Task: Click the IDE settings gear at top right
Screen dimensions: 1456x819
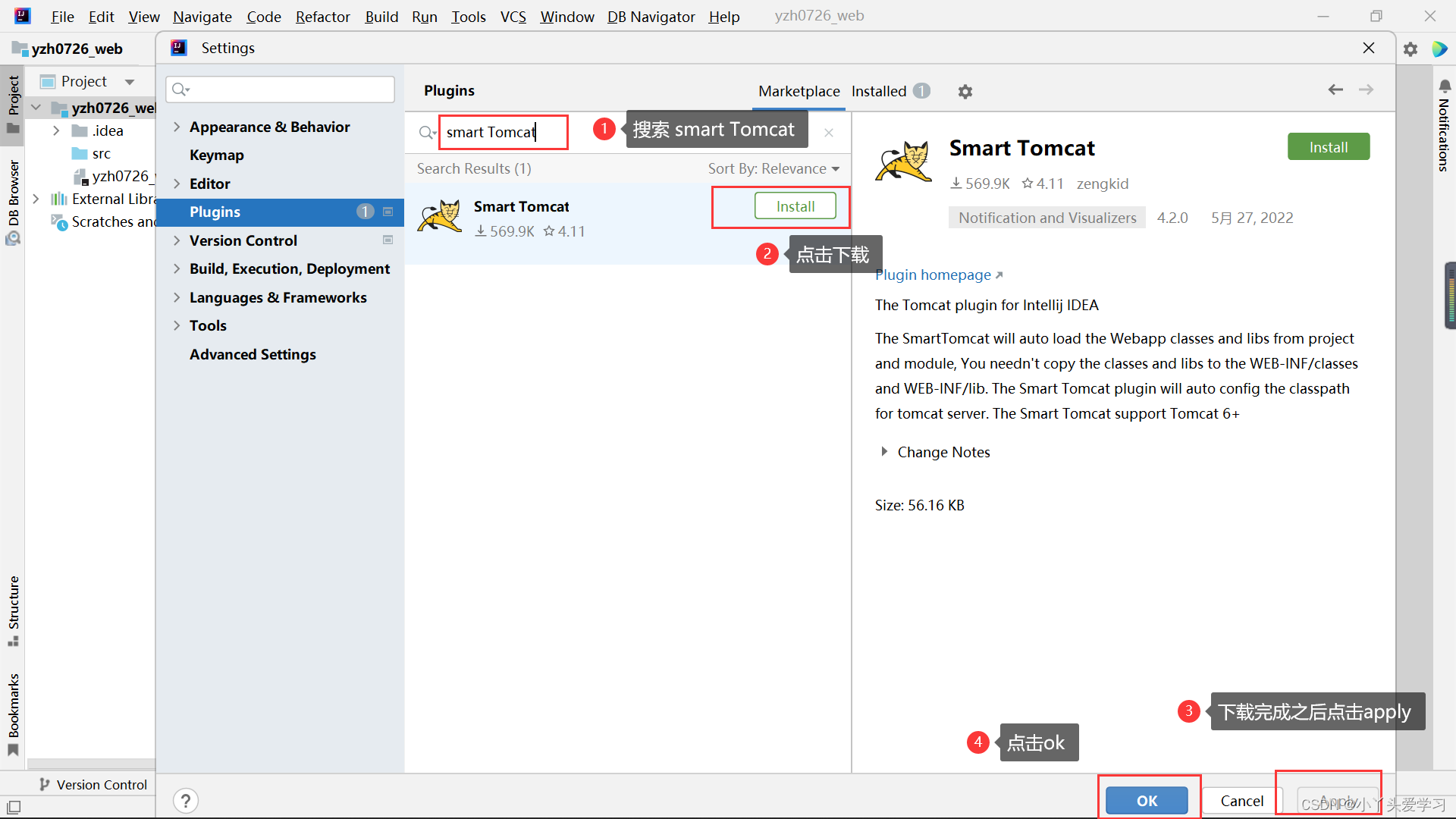Action: (1410, 49)
